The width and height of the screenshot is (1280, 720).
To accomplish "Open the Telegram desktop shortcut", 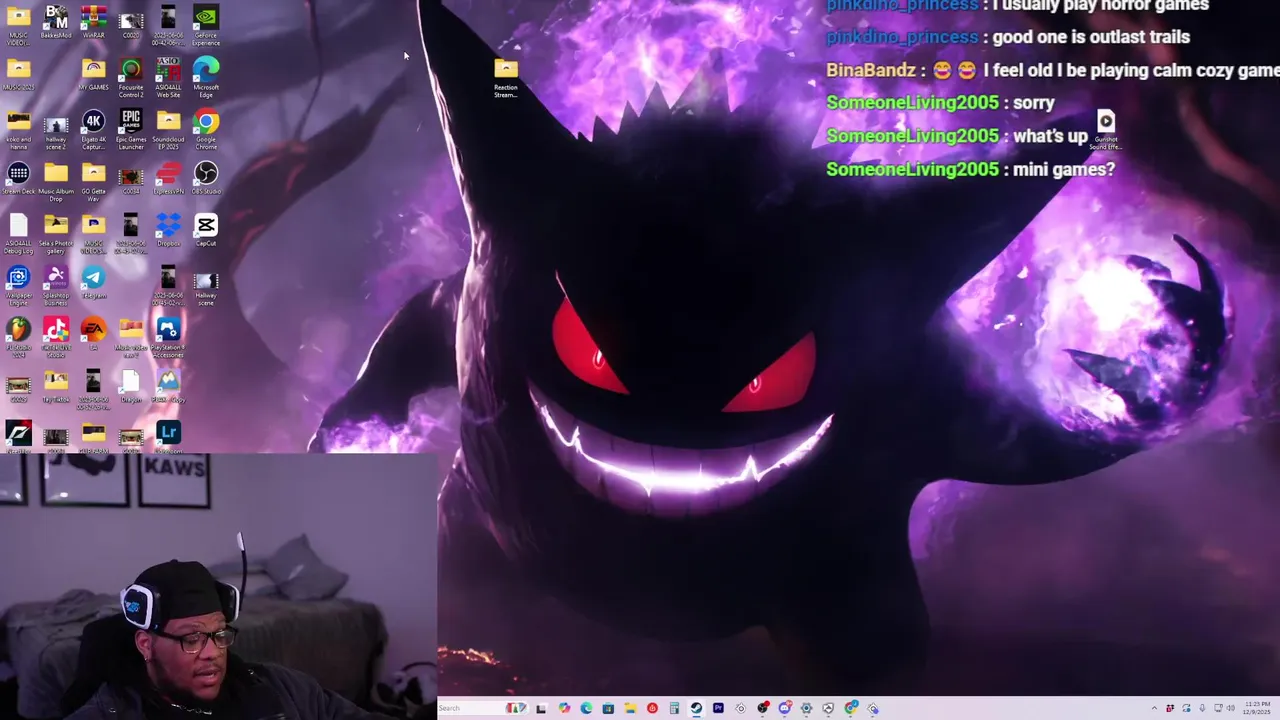I will coord(93,283).
